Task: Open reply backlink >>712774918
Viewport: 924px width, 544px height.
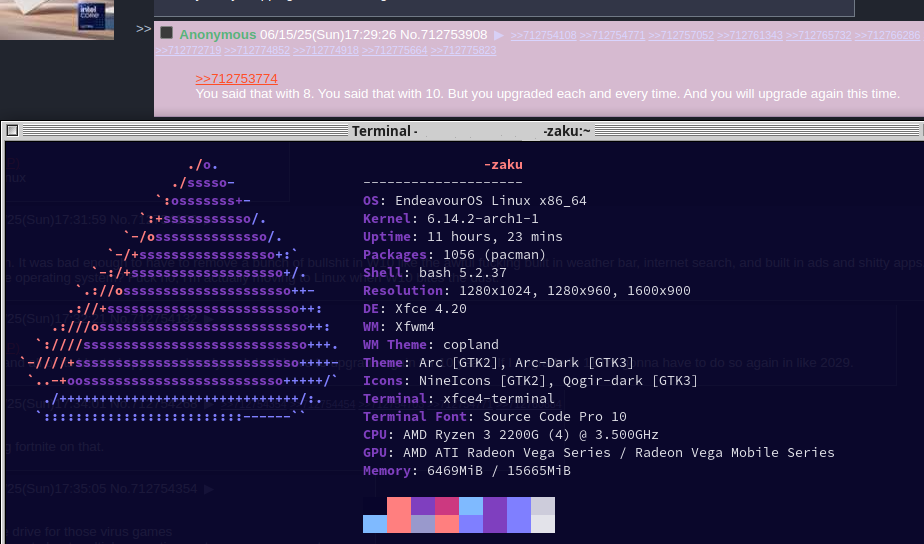Action: pyautogui.click(x=325, y=50)
